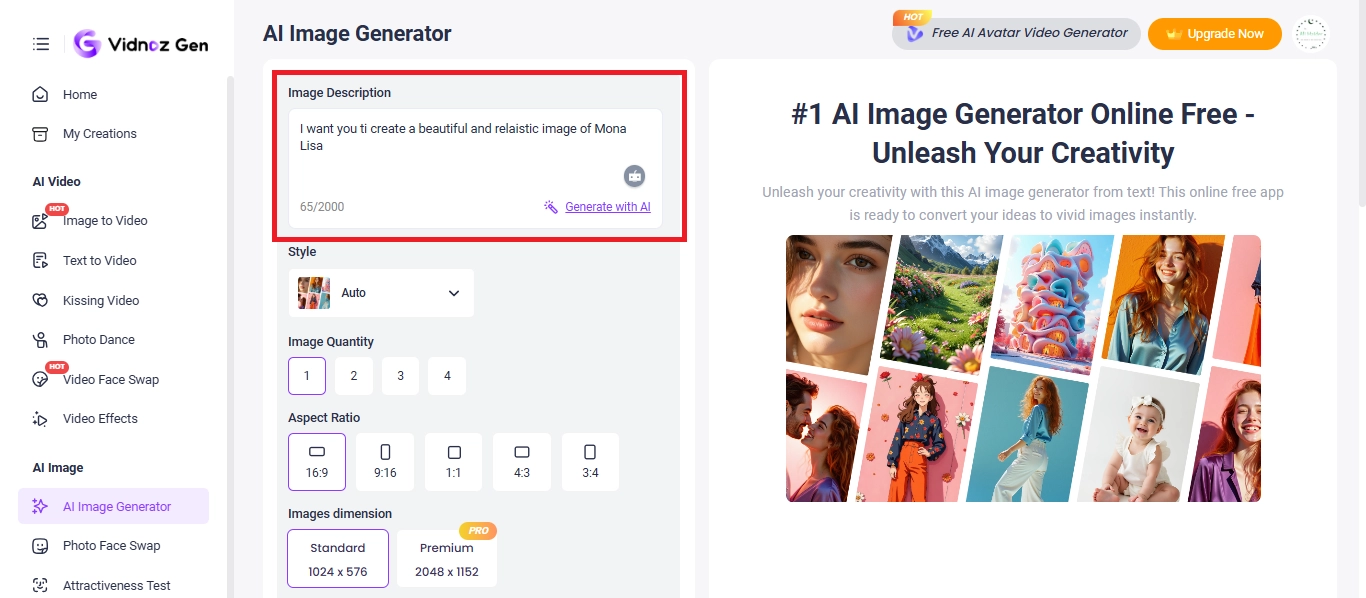Viewport: 1366px width, 598px height.
Task: Select the Auto style thumbnail swatch
Action: [312, 292]
